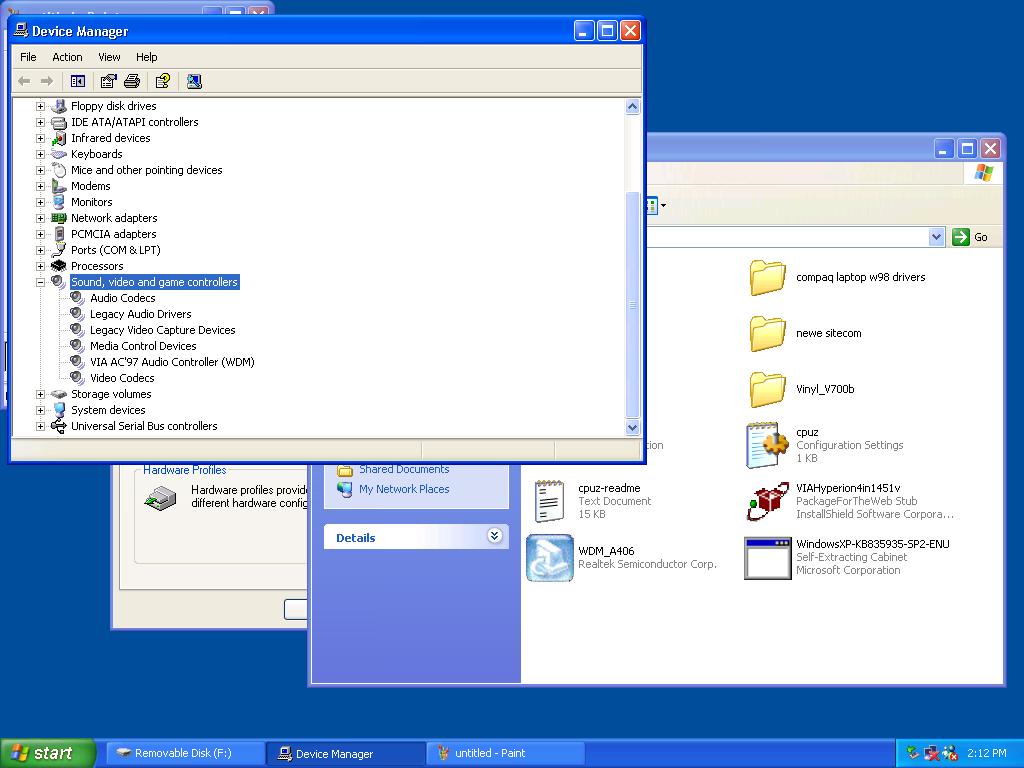Open Properties via the toolbar properties icon
This screenshot has height=768, width=1024.
pyautogui.click(x=108, y=81)
